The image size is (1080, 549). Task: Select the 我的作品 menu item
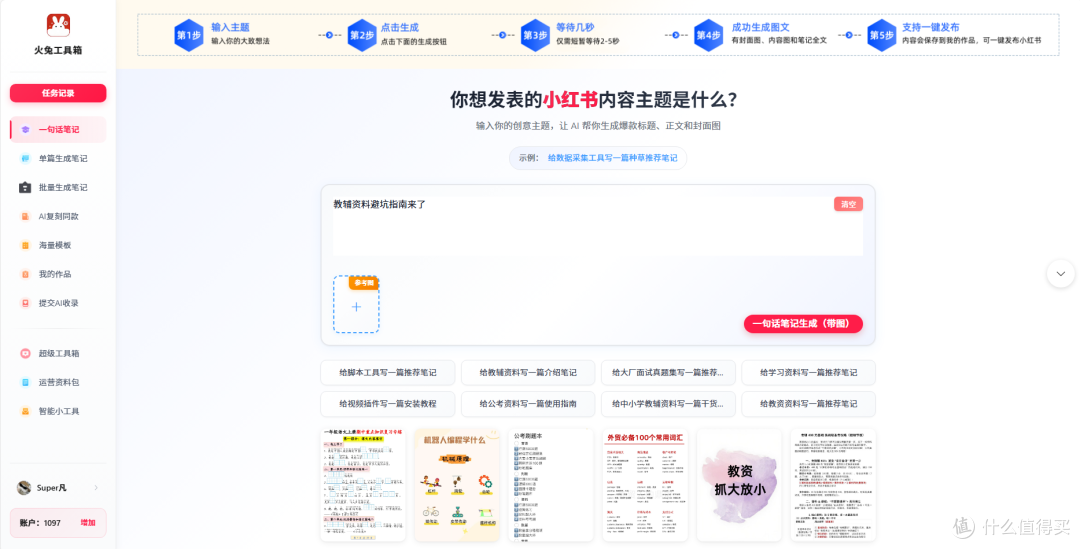point(58,274)
